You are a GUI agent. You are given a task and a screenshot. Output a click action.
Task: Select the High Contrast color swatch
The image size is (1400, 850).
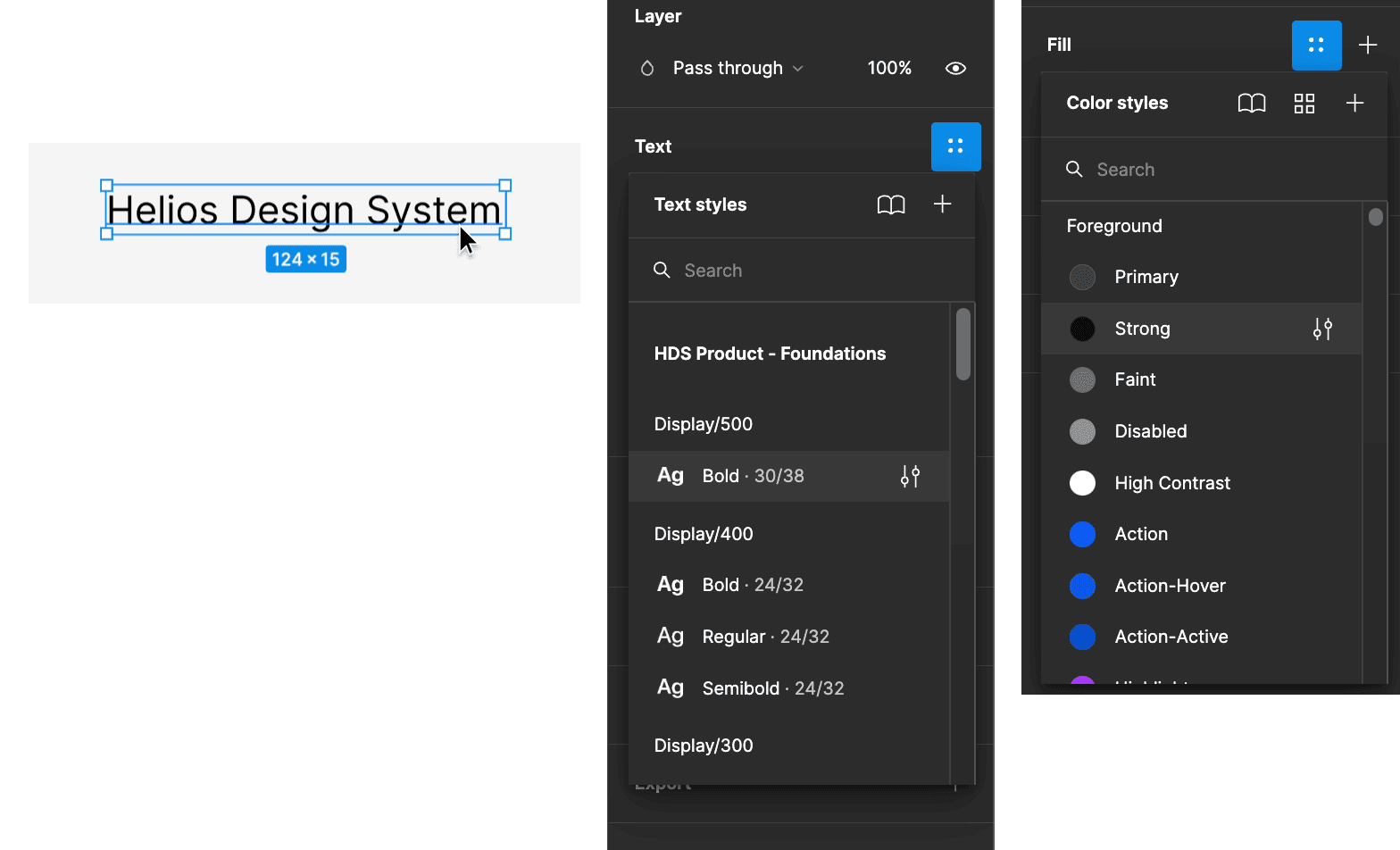click(x=1082, y=483)
